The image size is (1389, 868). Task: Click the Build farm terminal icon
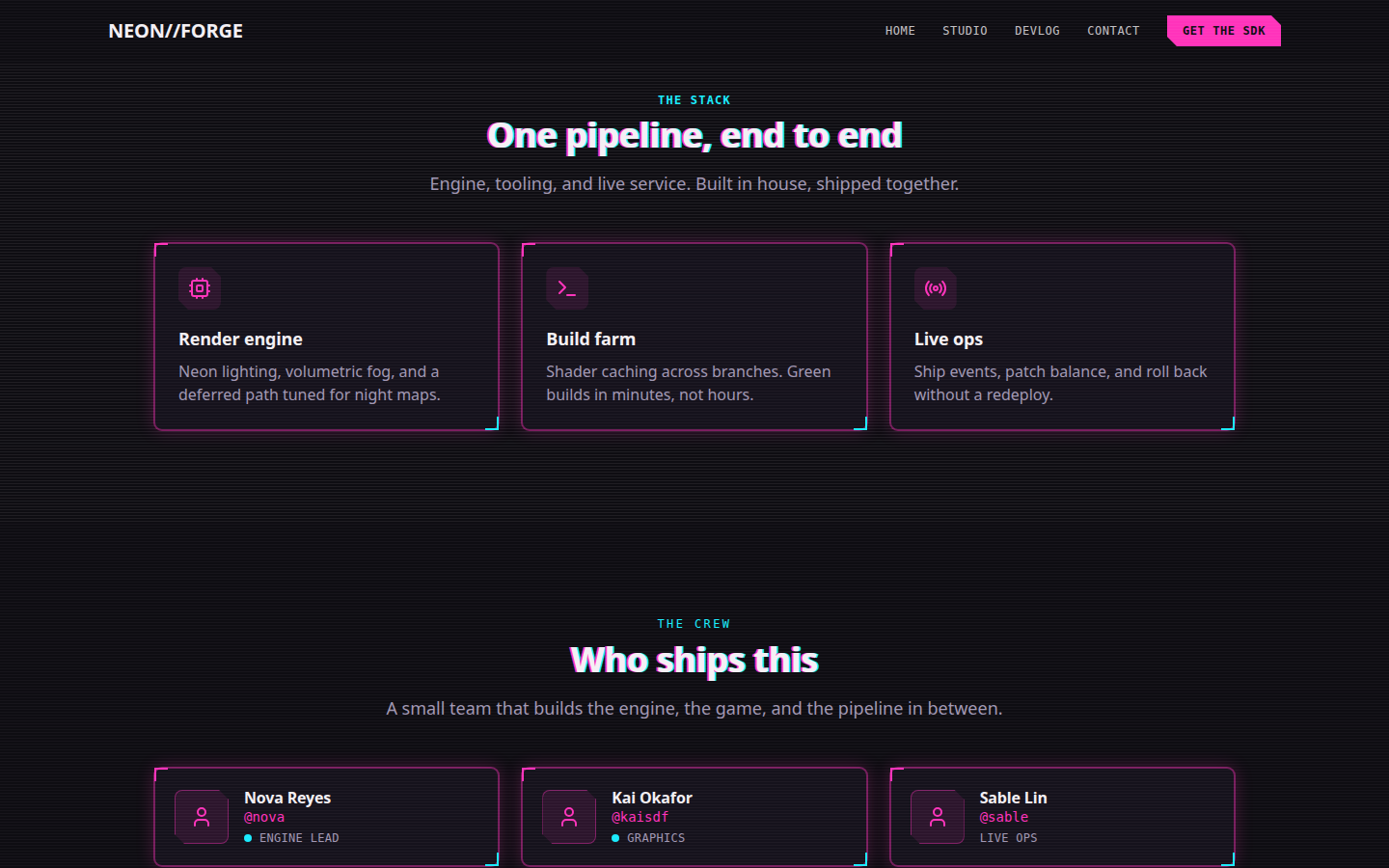[567, 288]
